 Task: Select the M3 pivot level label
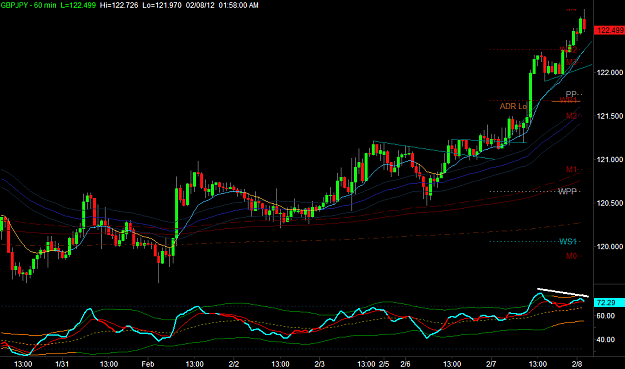tap(571, 62)
